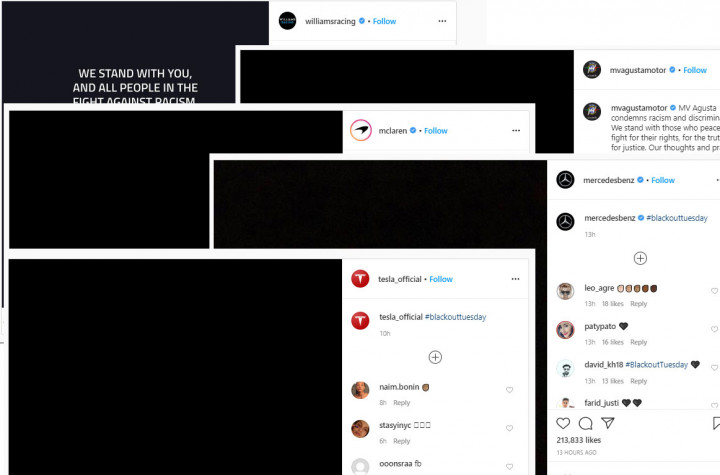Open the mvagustamotor profile avatar in header
This screenshot has width=720, height=475.
(x=592, y=69)
